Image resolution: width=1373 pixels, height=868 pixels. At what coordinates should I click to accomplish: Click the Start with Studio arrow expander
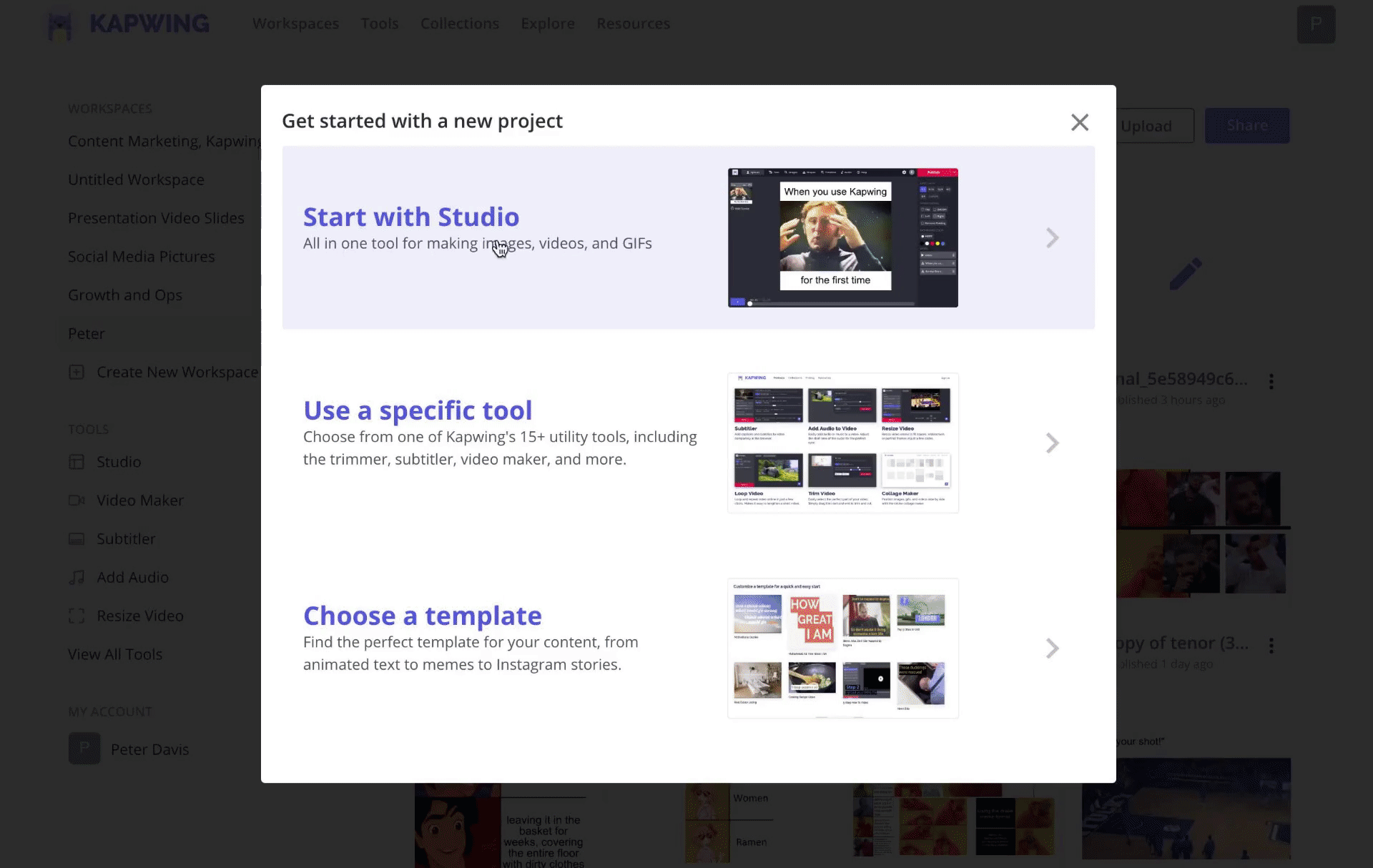[x=1051, y=237]
